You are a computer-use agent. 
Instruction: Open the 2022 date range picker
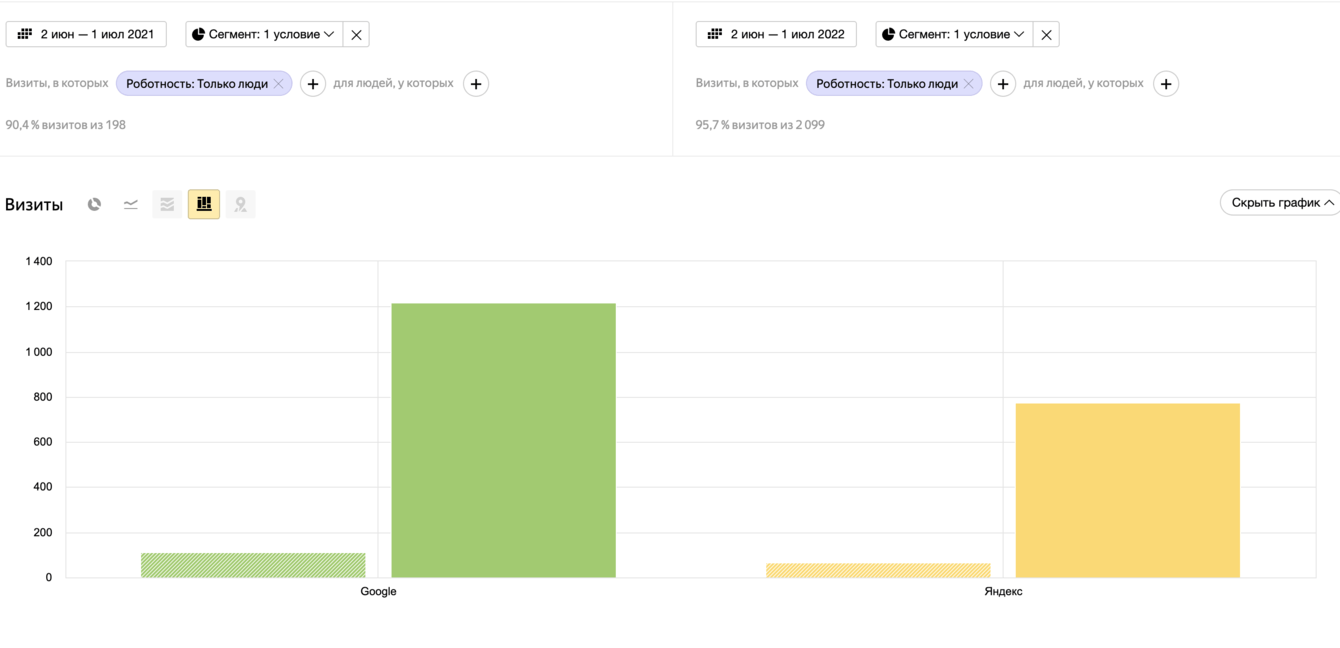776,34
